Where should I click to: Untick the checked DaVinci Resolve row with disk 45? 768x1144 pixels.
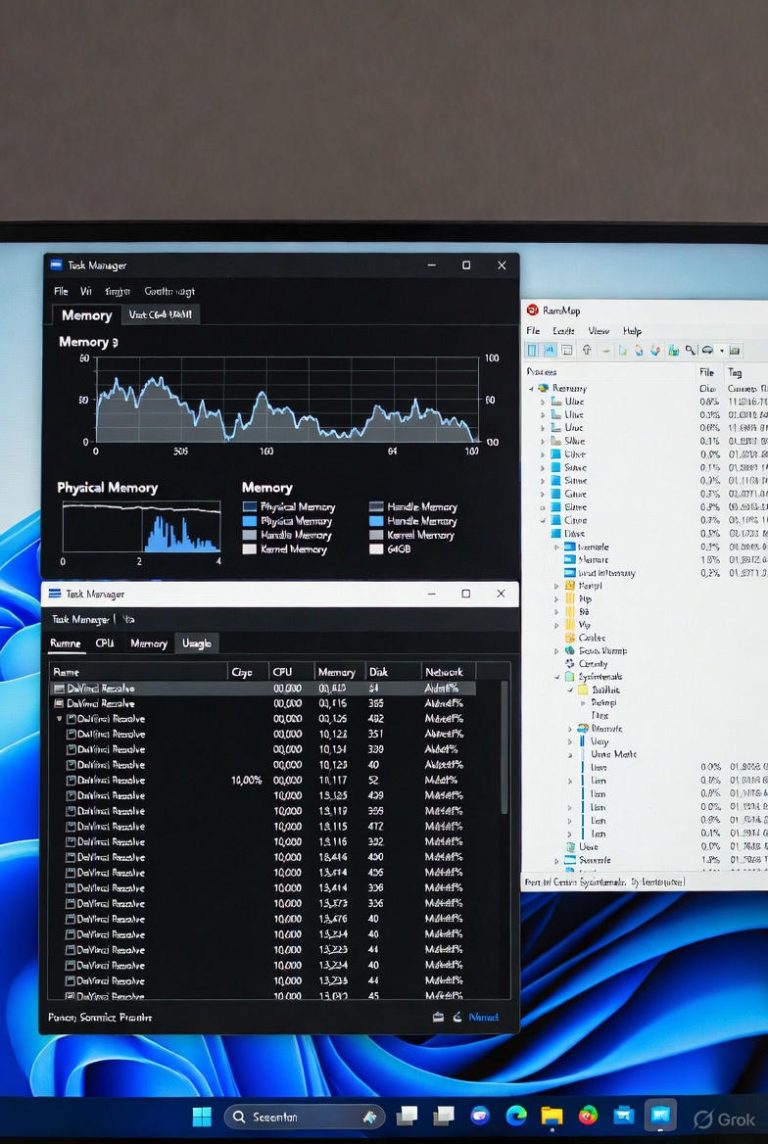tap(71, 996)
